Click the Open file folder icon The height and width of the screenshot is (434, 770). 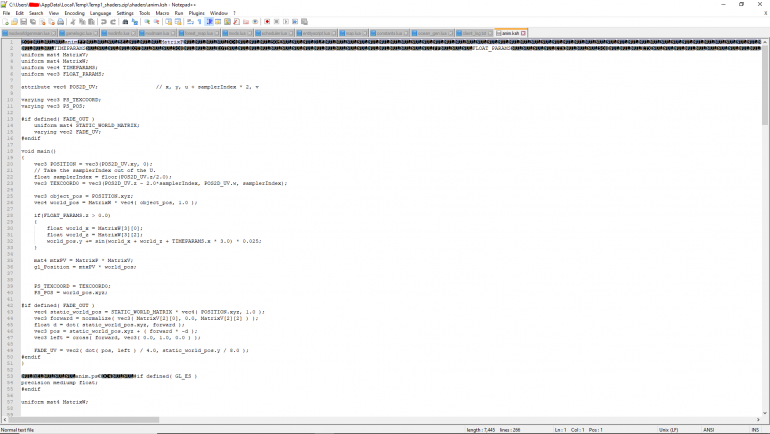[14, 22]
